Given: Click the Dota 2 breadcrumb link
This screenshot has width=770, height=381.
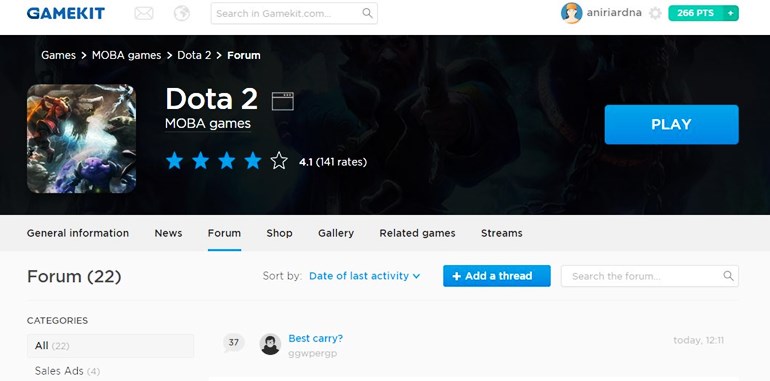Looking at the screenshot, I should pyautogui.click(x=194, y=55).
